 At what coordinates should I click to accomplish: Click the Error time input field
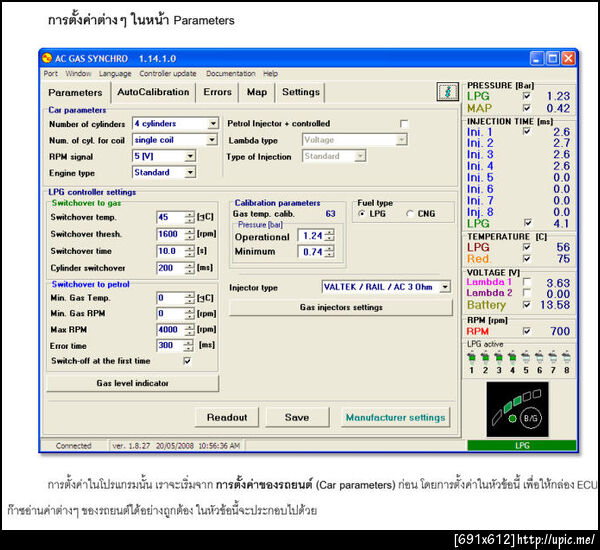[171, 346]
